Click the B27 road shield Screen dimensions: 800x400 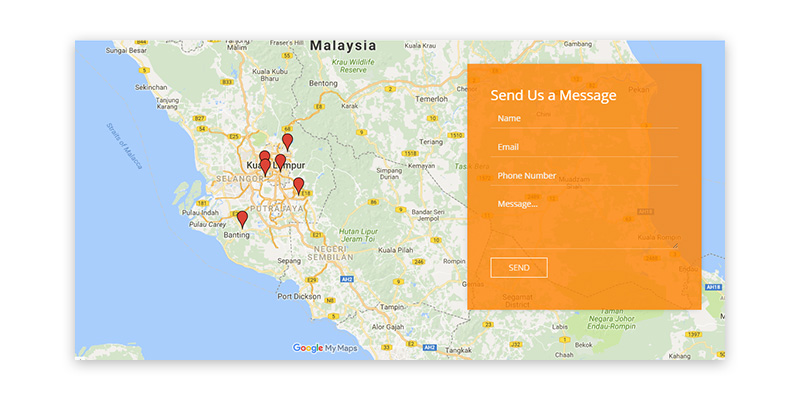[x=198, y=118]
